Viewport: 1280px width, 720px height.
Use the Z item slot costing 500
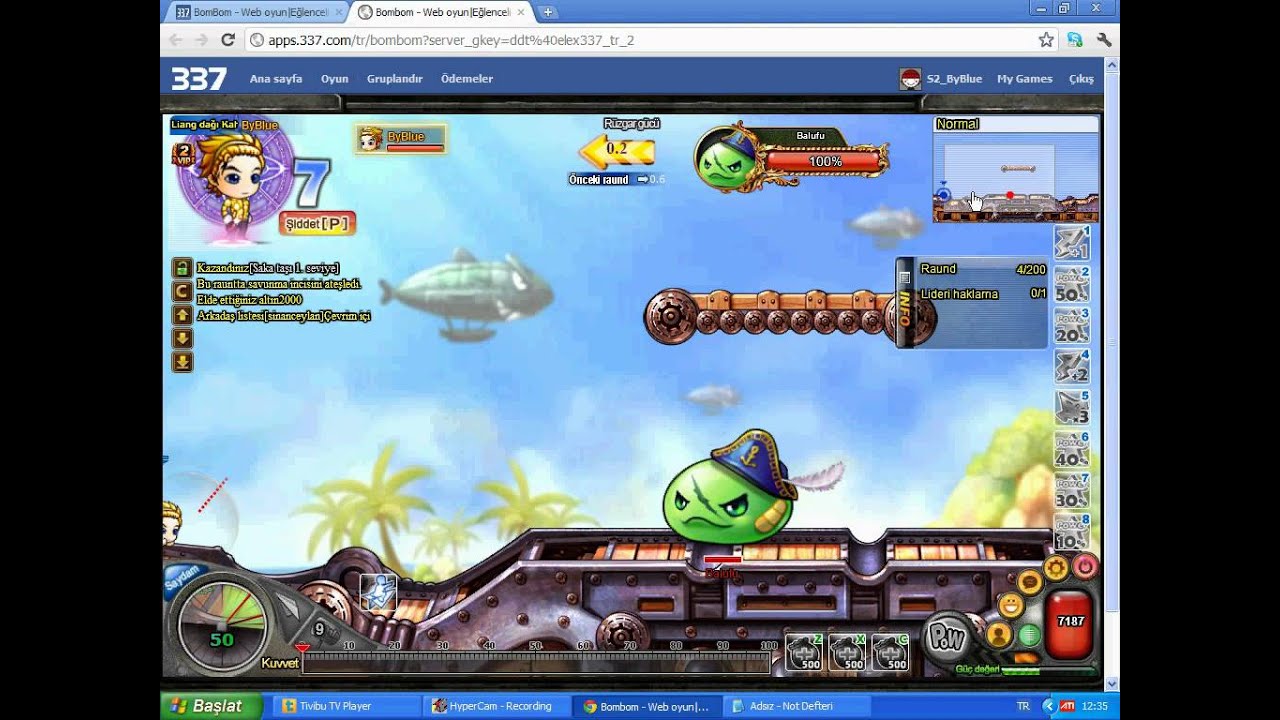[x=804, y=652]
